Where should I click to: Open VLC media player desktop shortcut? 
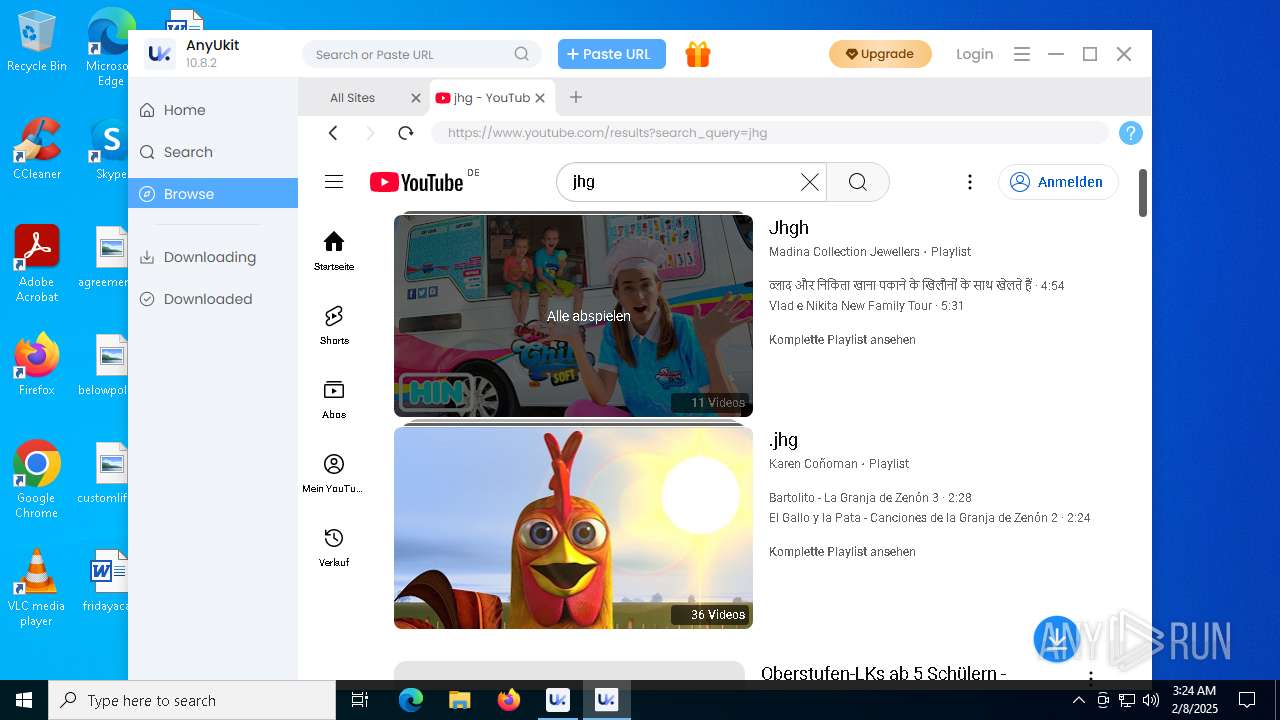tap(37, 588)
